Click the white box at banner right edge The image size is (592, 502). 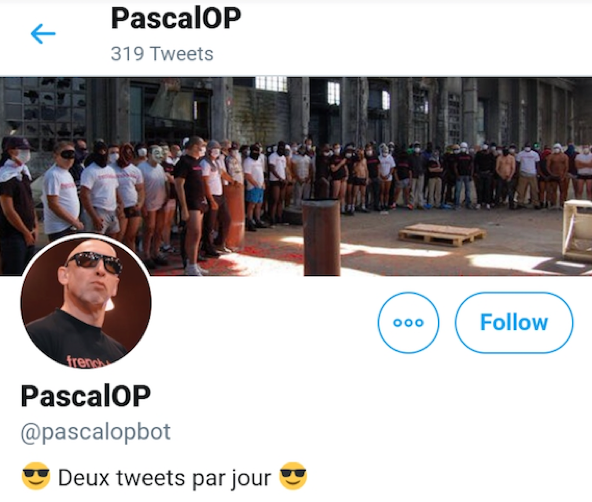click(577, 230)
